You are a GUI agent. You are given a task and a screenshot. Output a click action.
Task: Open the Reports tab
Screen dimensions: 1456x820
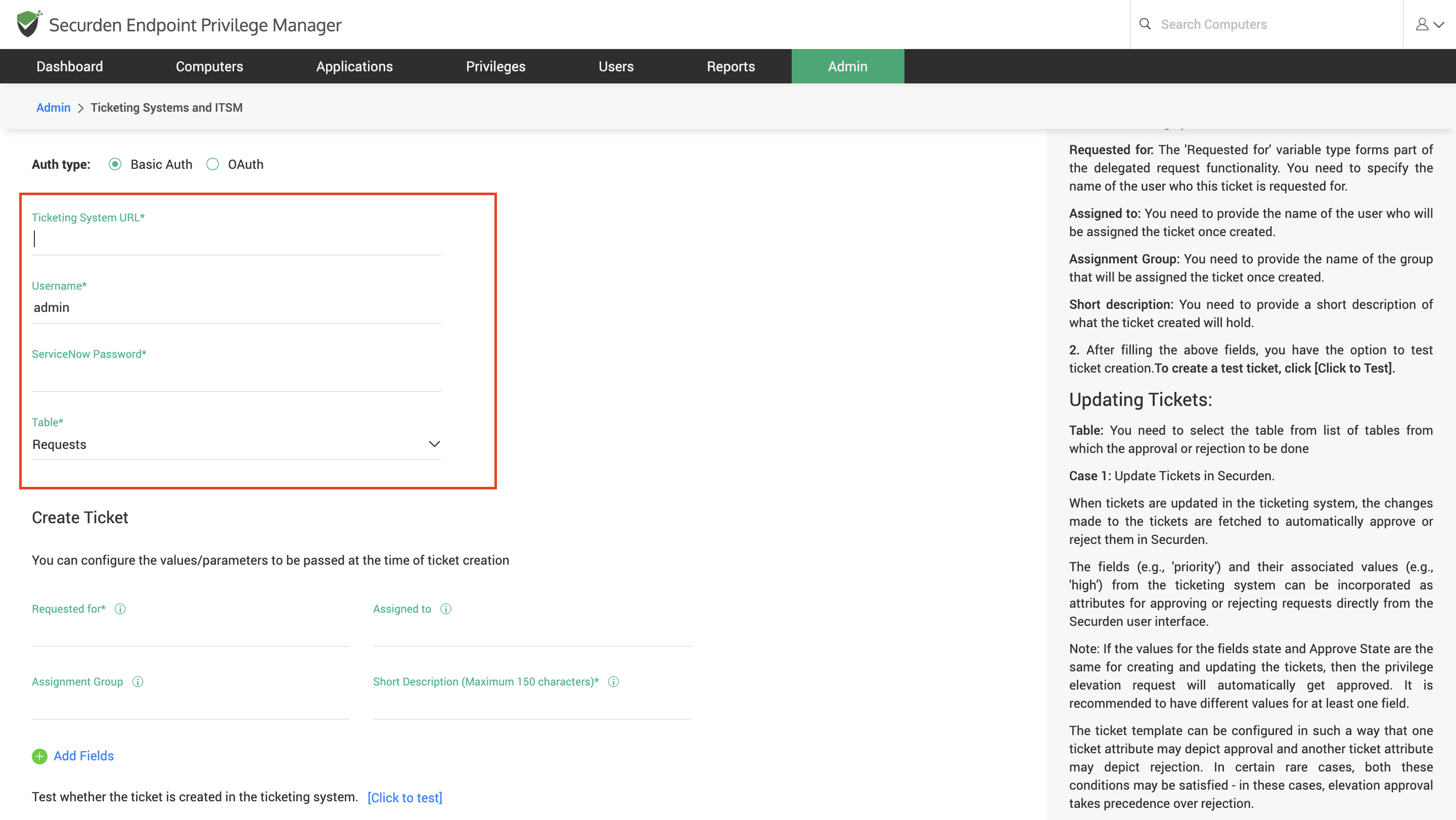click(731, 66)
